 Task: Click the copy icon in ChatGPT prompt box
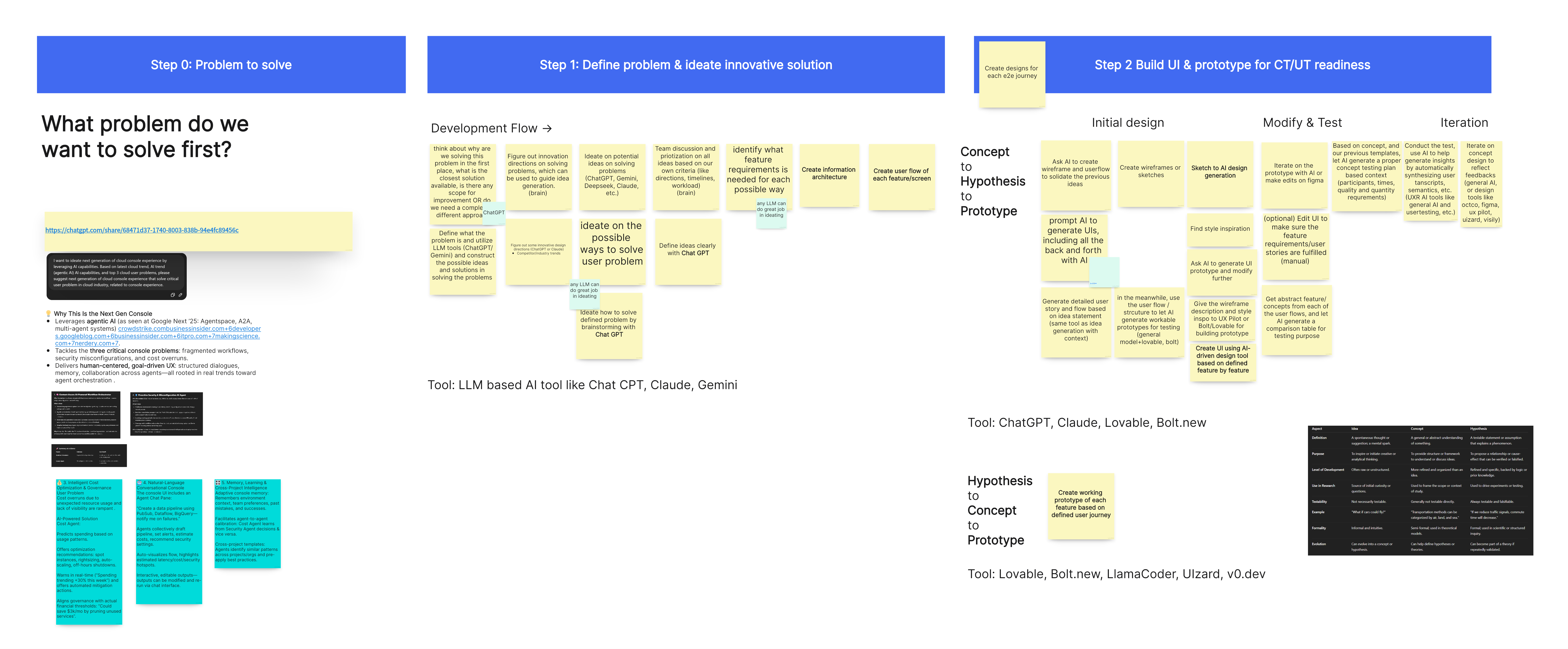point(173,295)
